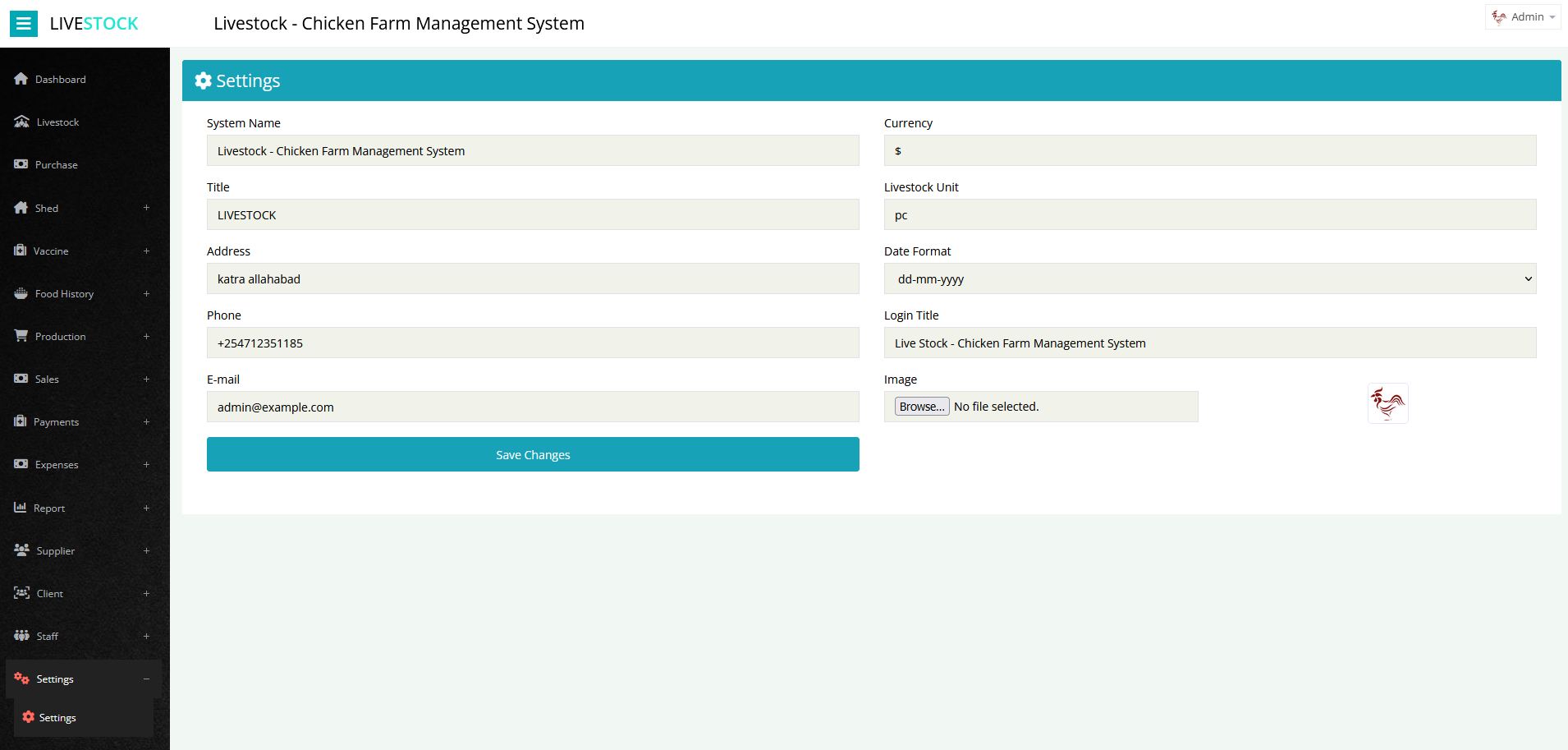Select the Livestock icon in sidebar
The image size is (1568, 750).
(21, 122)
